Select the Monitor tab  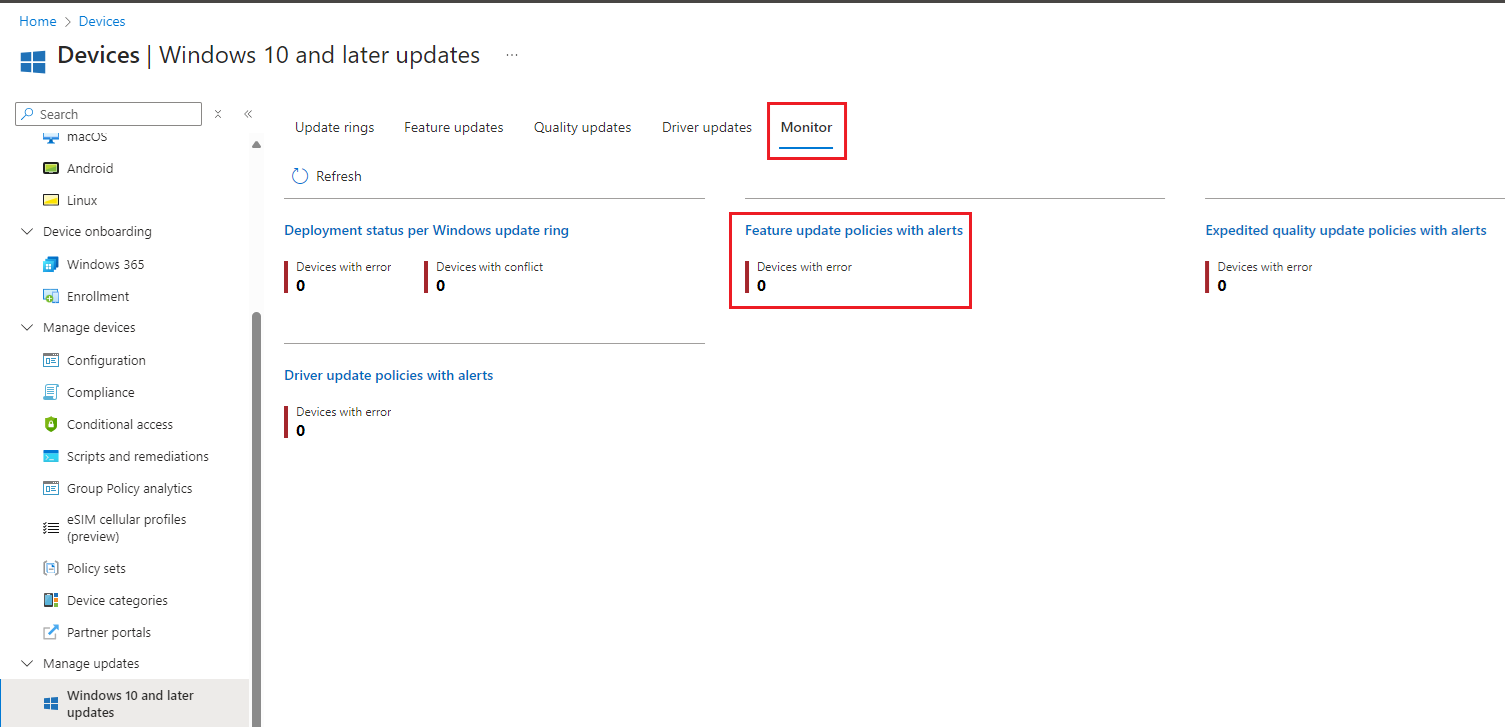click(x=806, y=128)
